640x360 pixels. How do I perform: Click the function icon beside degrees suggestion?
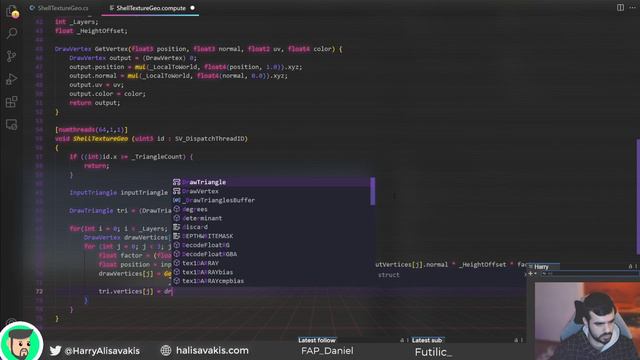176,209
